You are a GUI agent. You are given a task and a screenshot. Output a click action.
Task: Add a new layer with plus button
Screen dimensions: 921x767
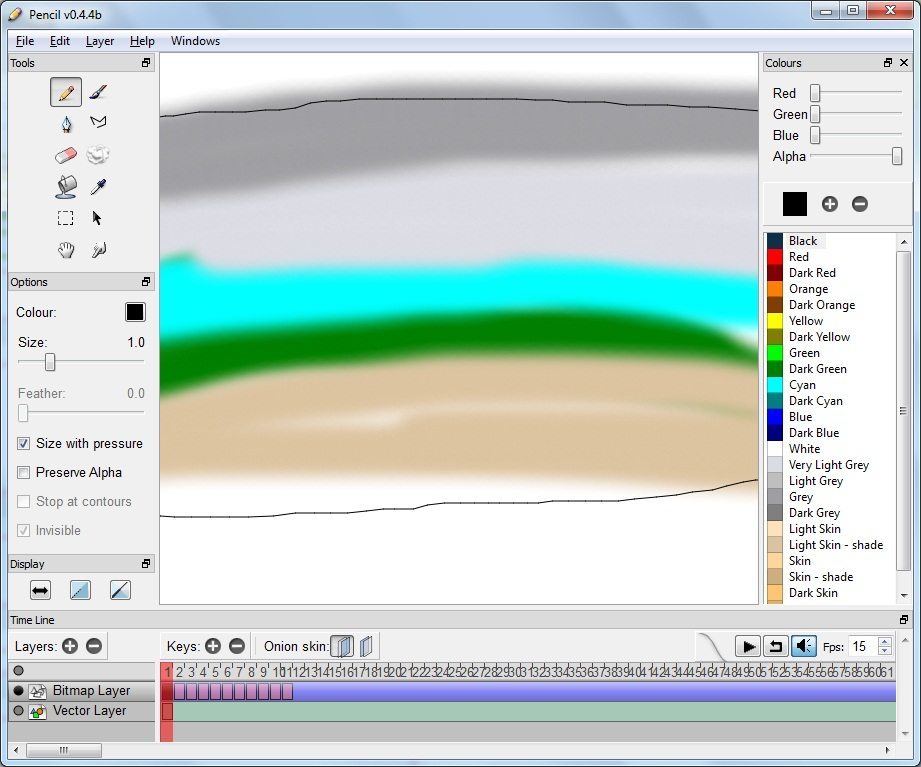click(x=70, y=646)
